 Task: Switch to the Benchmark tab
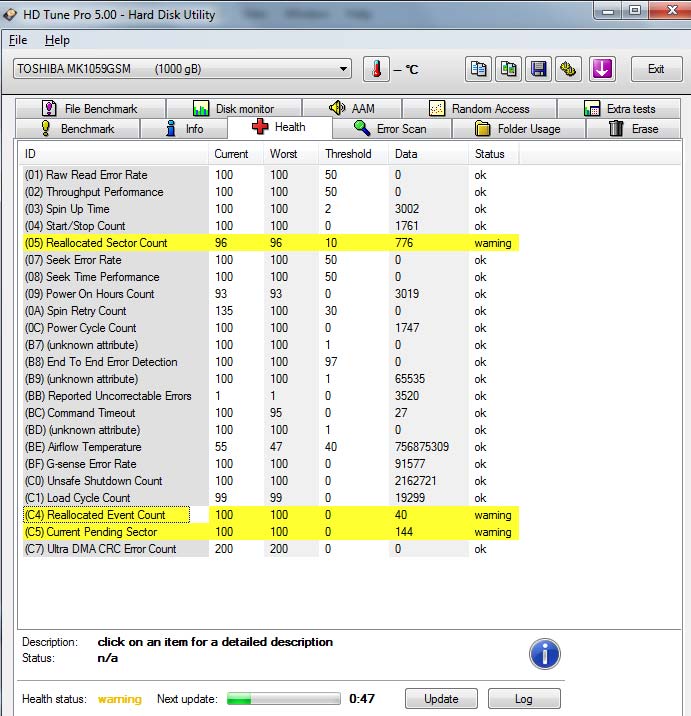pyautogui.click(x=78, y=128)
